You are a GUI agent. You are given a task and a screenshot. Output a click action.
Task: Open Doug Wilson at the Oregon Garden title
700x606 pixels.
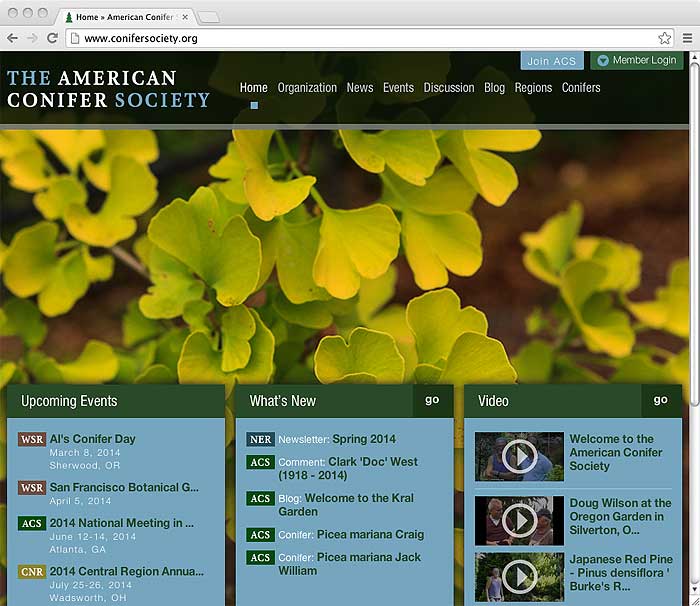620,517
